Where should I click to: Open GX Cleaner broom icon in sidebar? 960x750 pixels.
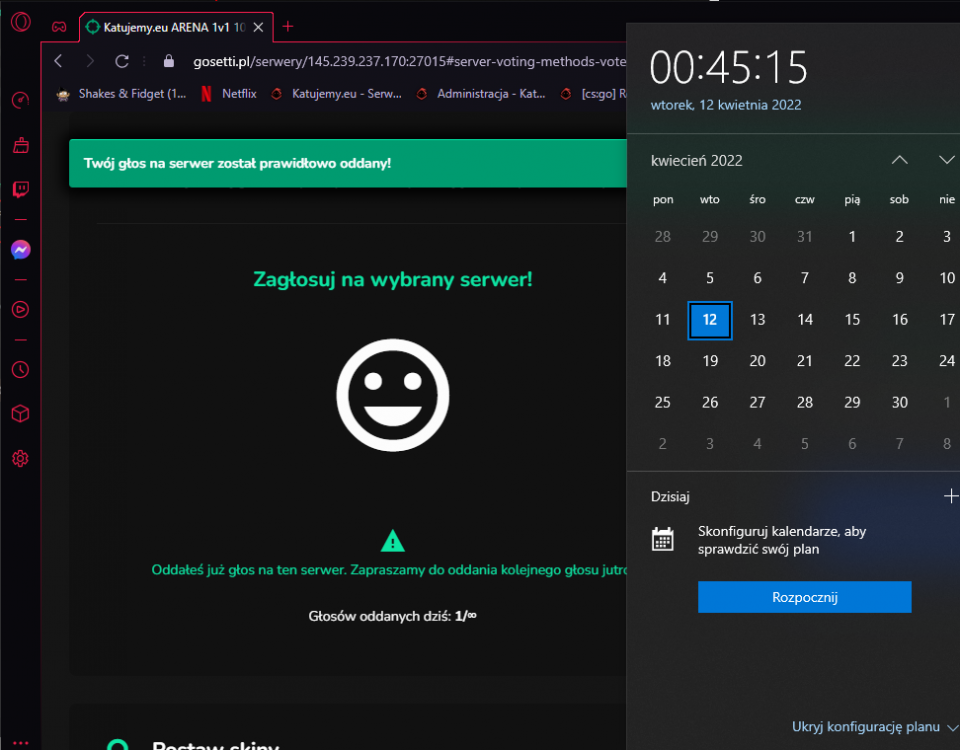[x=21, y=145]
